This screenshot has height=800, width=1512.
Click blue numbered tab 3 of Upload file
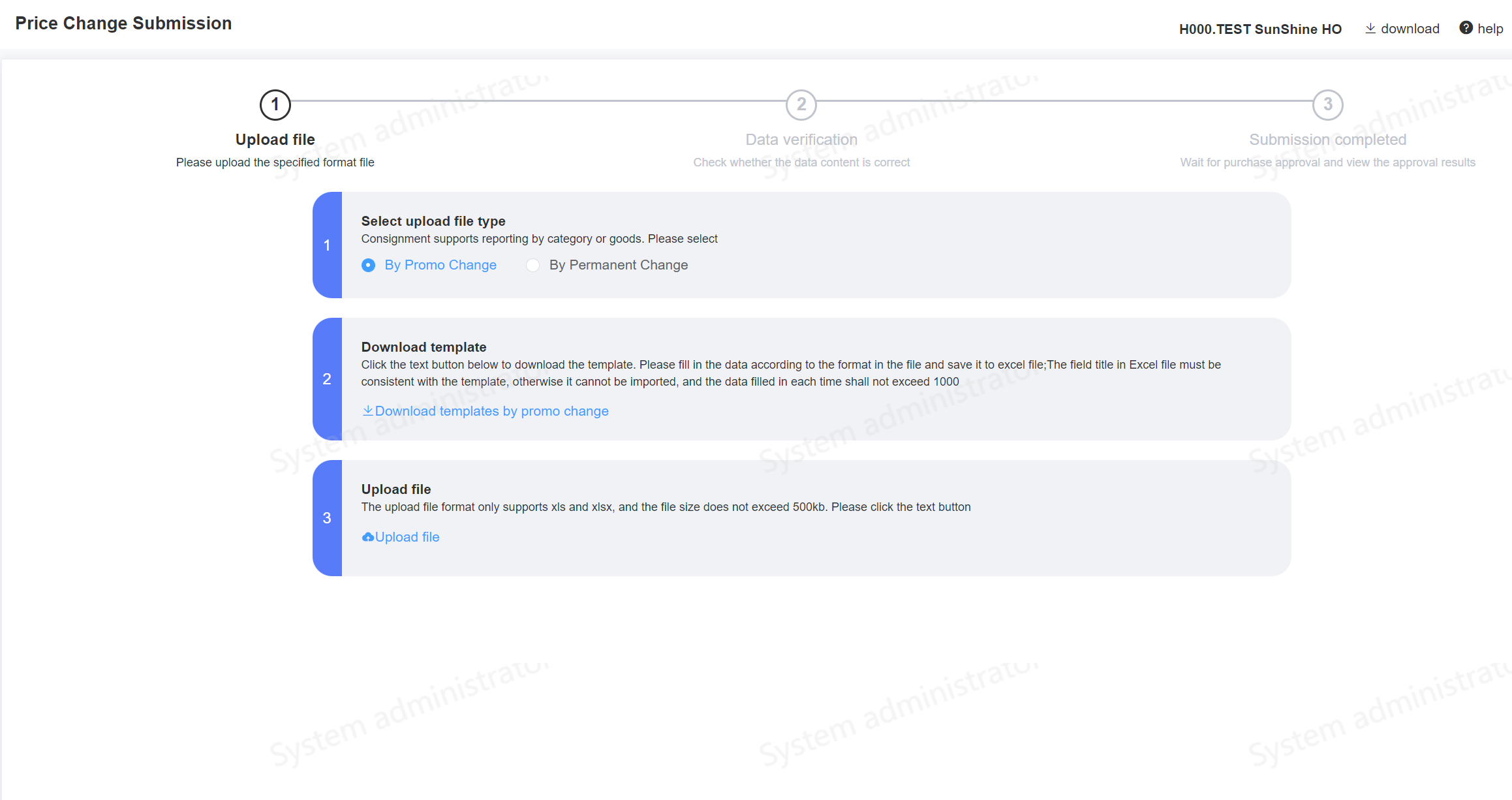[327, 518]
